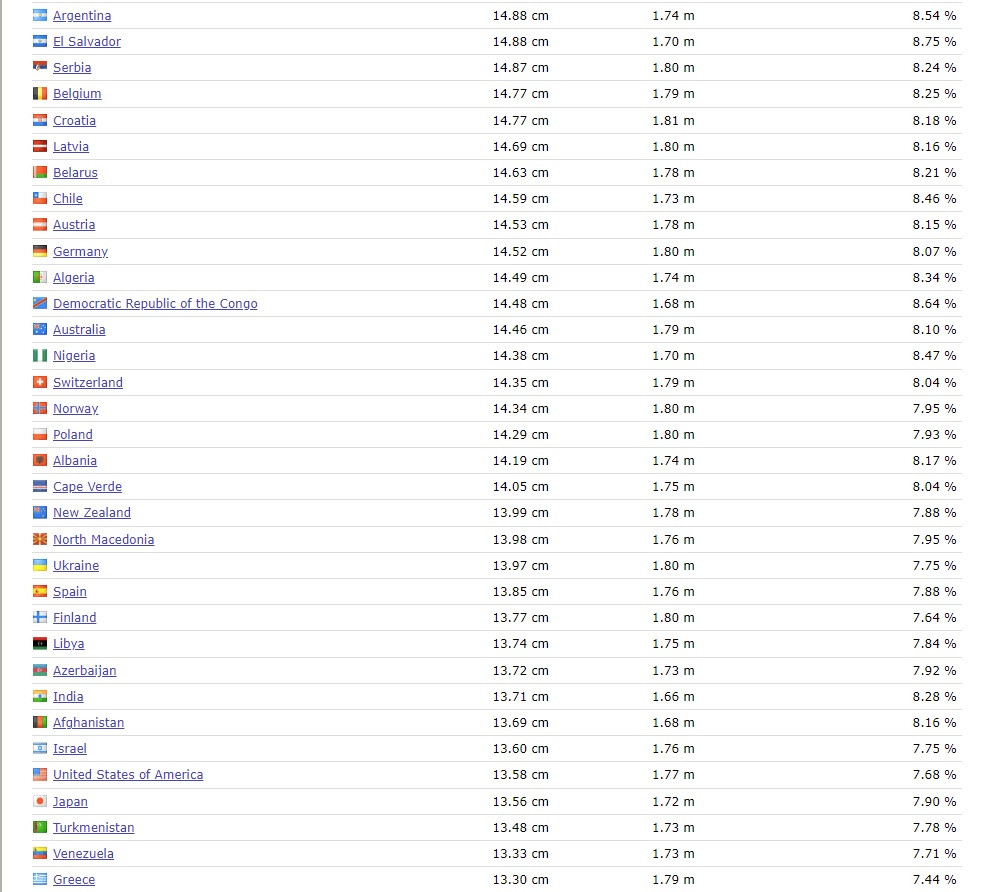The height and width of the screenshot is (892, 992).
Task: Open the Australia country page
Action: (x=79, y=330)
